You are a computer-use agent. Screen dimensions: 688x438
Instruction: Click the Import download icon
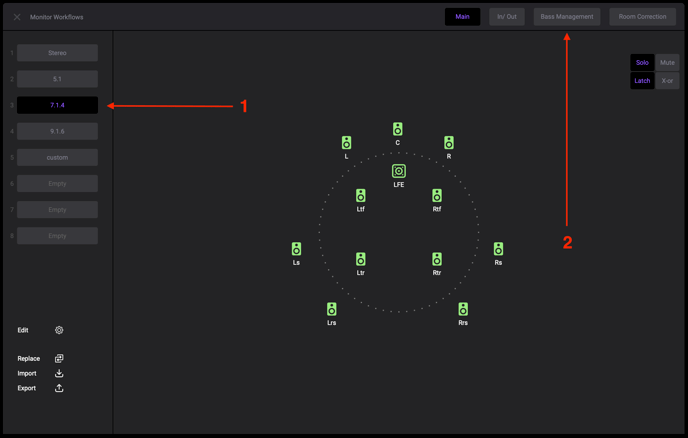(59, 373)
